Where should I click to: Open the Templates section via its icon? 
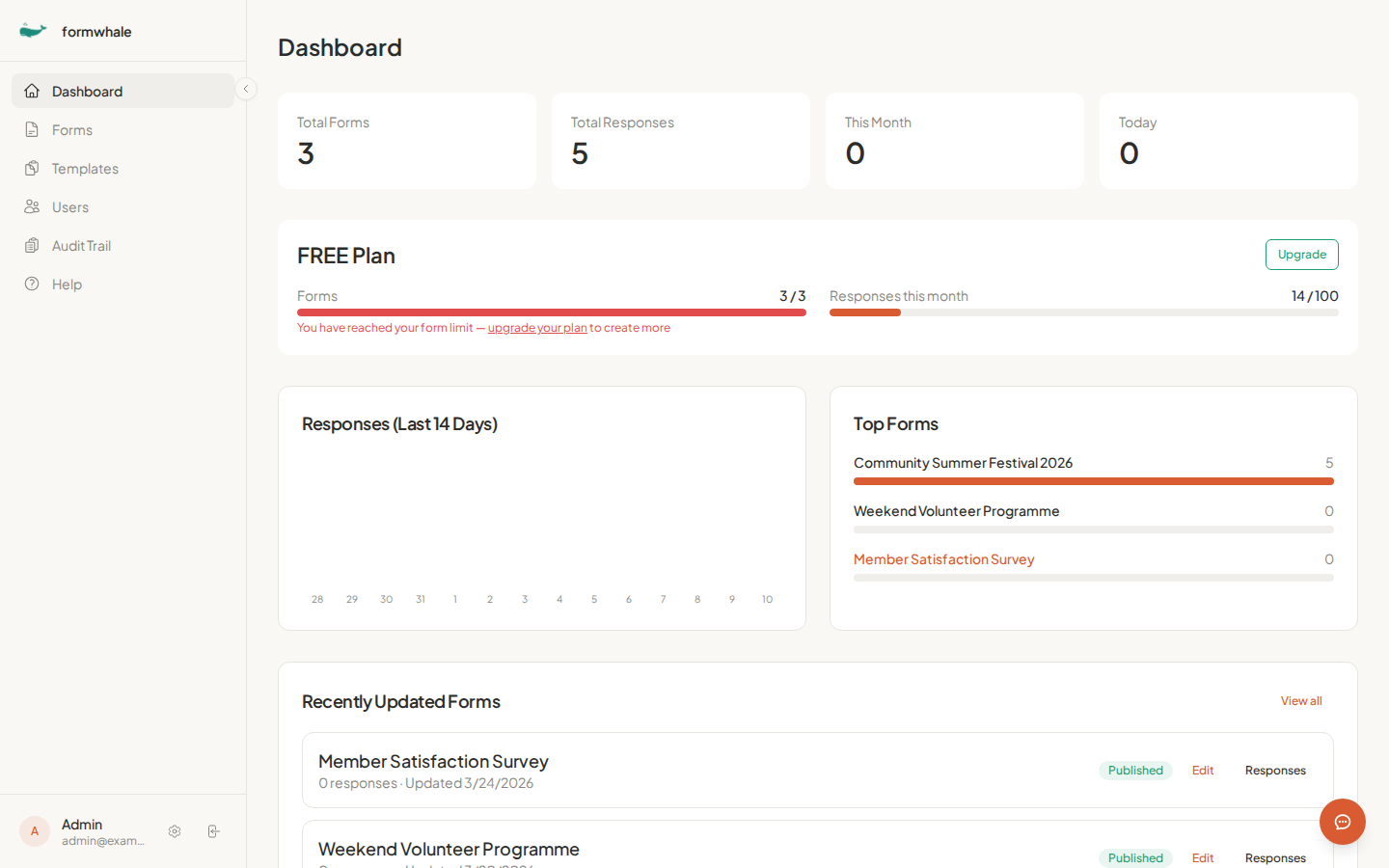33,168
